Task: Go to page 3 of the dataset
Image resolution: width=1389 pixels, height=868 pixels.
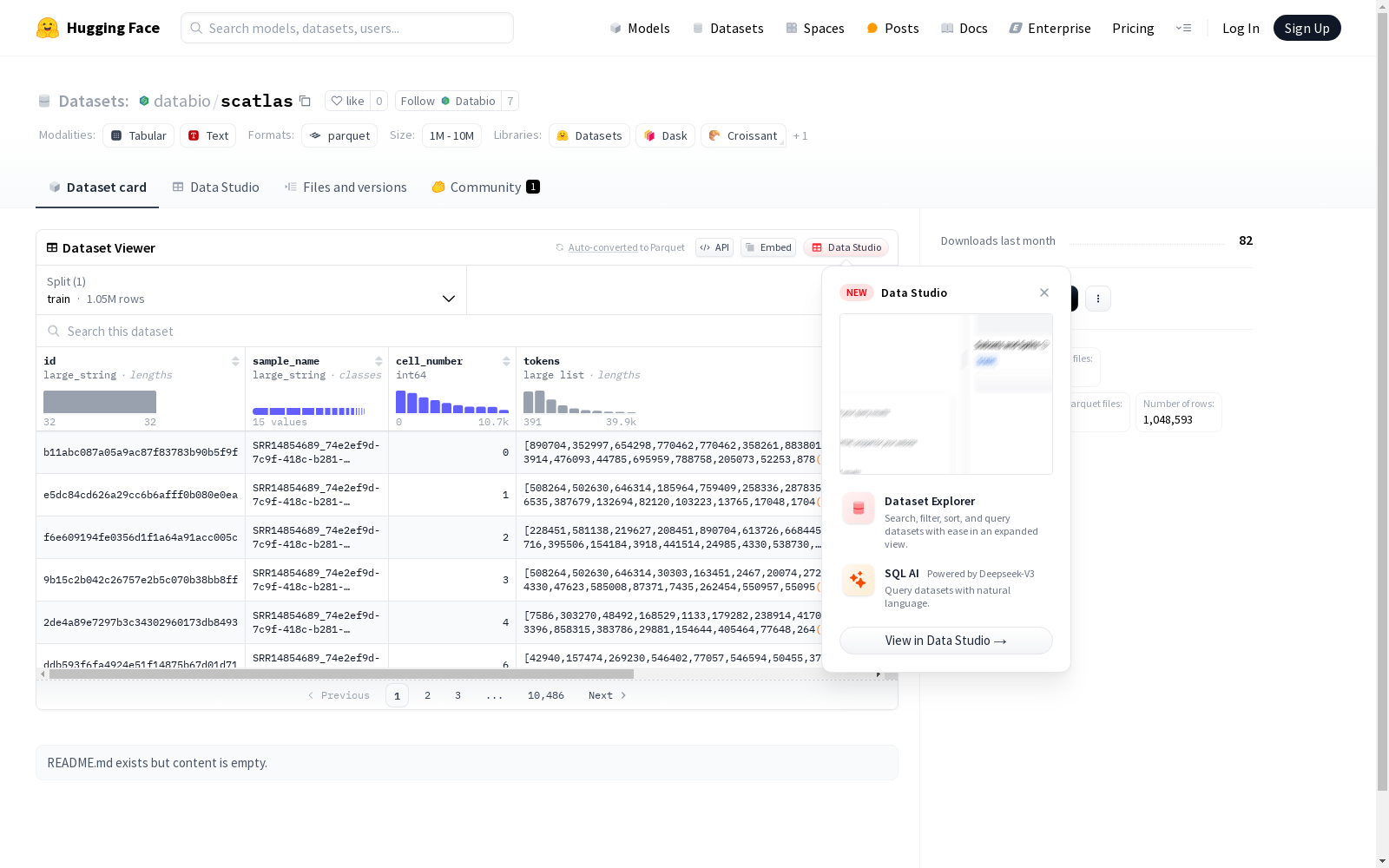Action: (458, 695)
